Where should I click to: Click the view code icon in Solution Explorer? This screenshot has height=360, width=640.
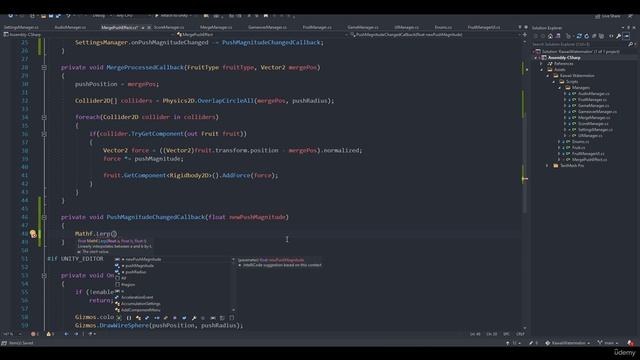611,36
